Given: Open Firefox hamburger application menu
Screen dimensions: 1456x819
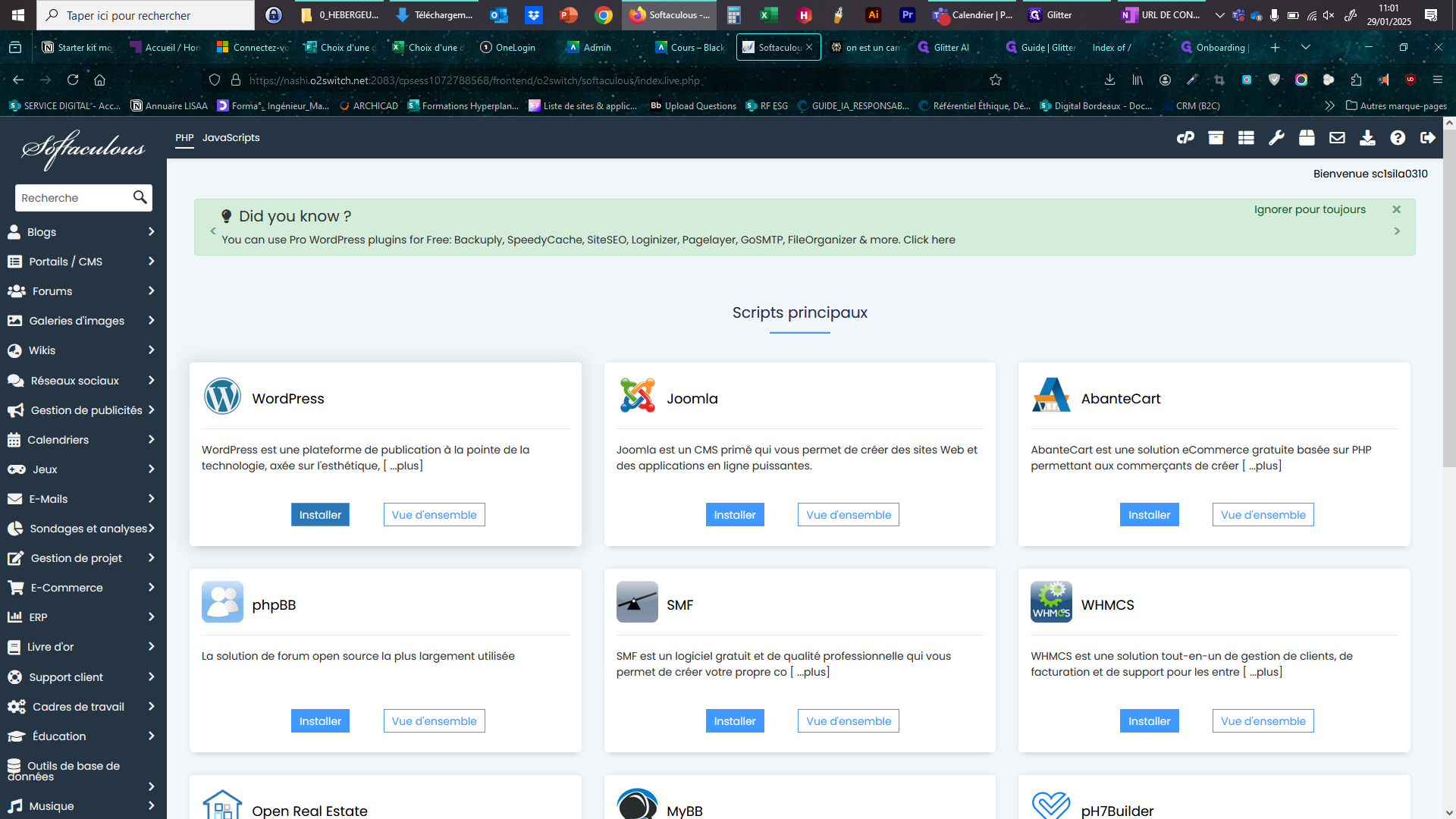Looking at the screenshot, I should tap(1437, 80).
